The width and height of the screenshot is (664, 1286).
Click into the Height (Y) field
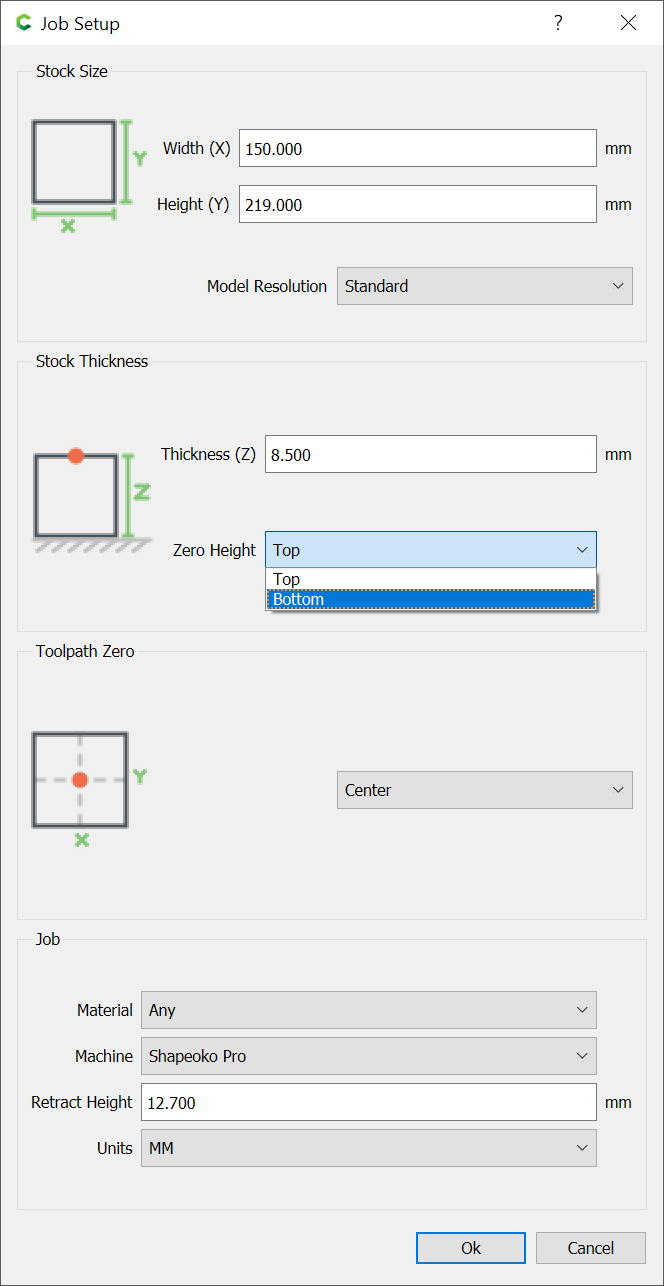(x=418, y=204)
